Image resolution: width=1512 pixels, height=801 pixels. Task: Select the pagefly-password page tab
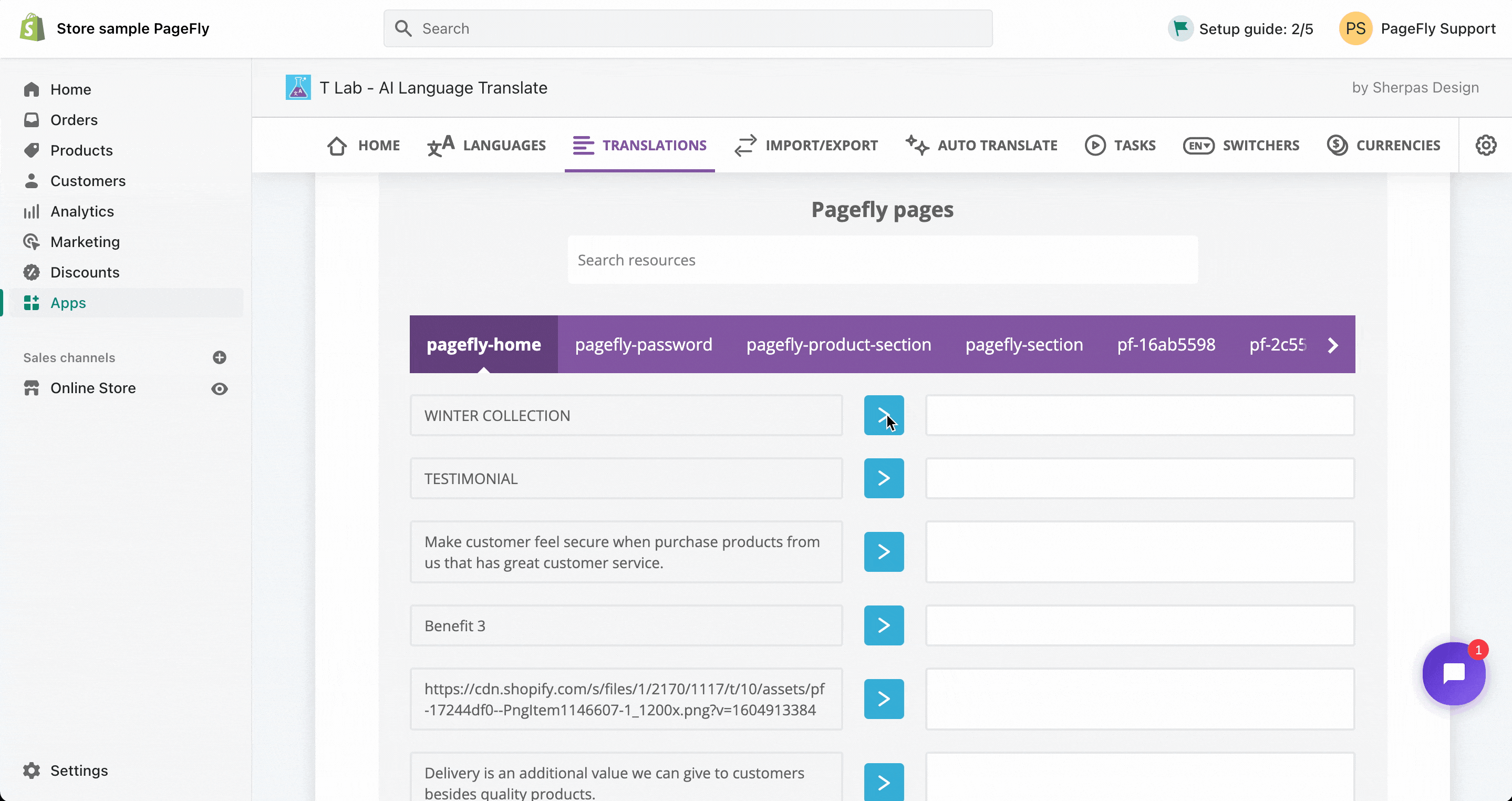(x=643, y=344)
